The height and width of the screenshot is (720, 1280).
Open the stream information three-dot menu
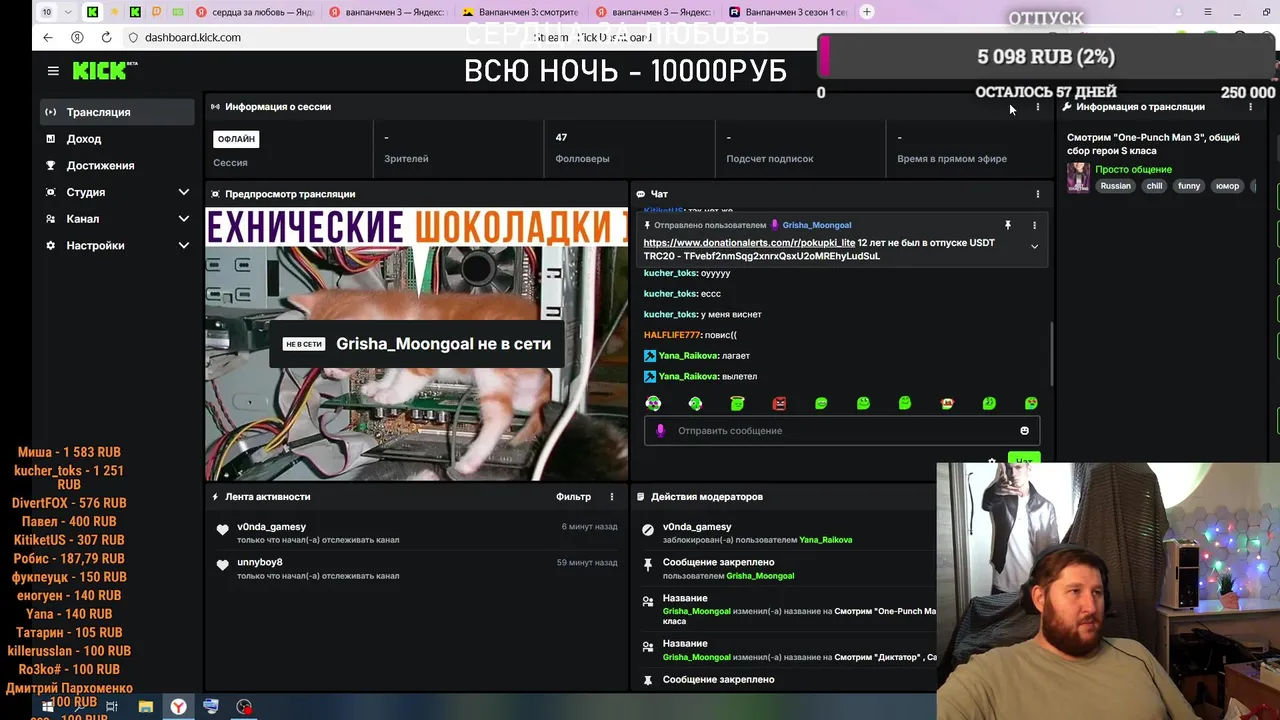click(x=1250, y=107)
